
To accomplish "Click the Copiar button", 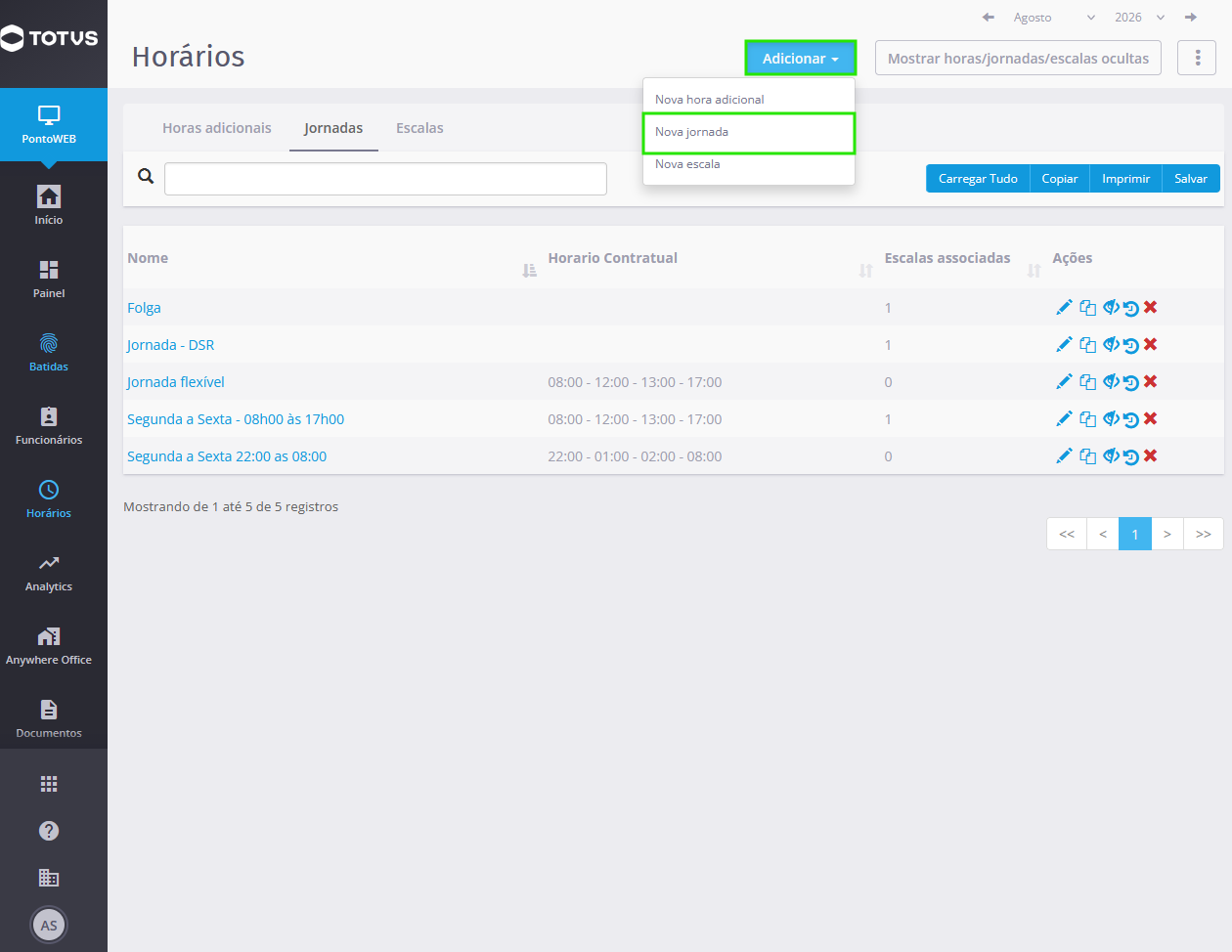I will 1060,179.
